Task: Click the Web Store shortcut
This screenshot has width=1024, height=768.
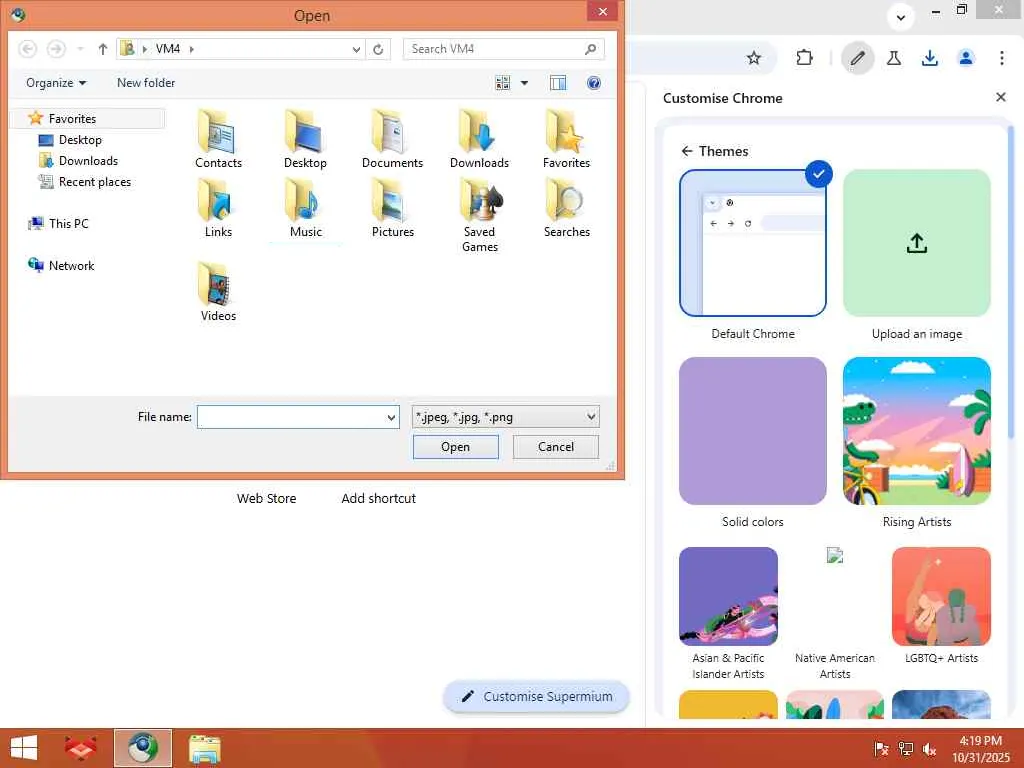Action: point(266,498)
